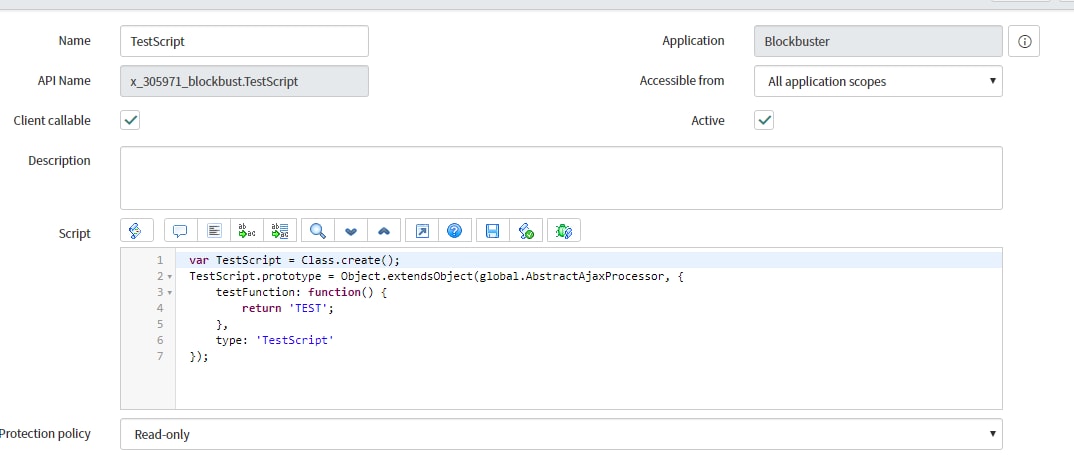
Task: Click script line 1 with Class.create
Action: click(x=294, y=260)
